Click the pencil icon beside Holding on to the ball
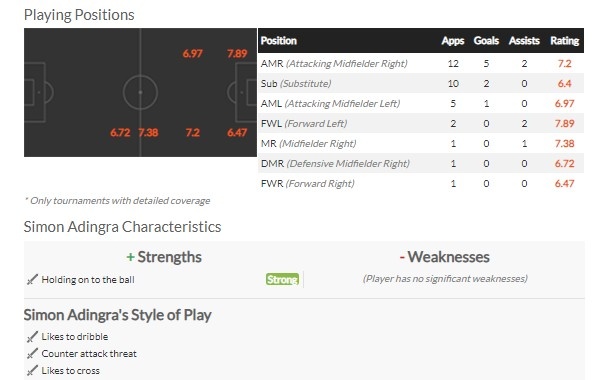The image size is (600, 380). pos(32,280)
